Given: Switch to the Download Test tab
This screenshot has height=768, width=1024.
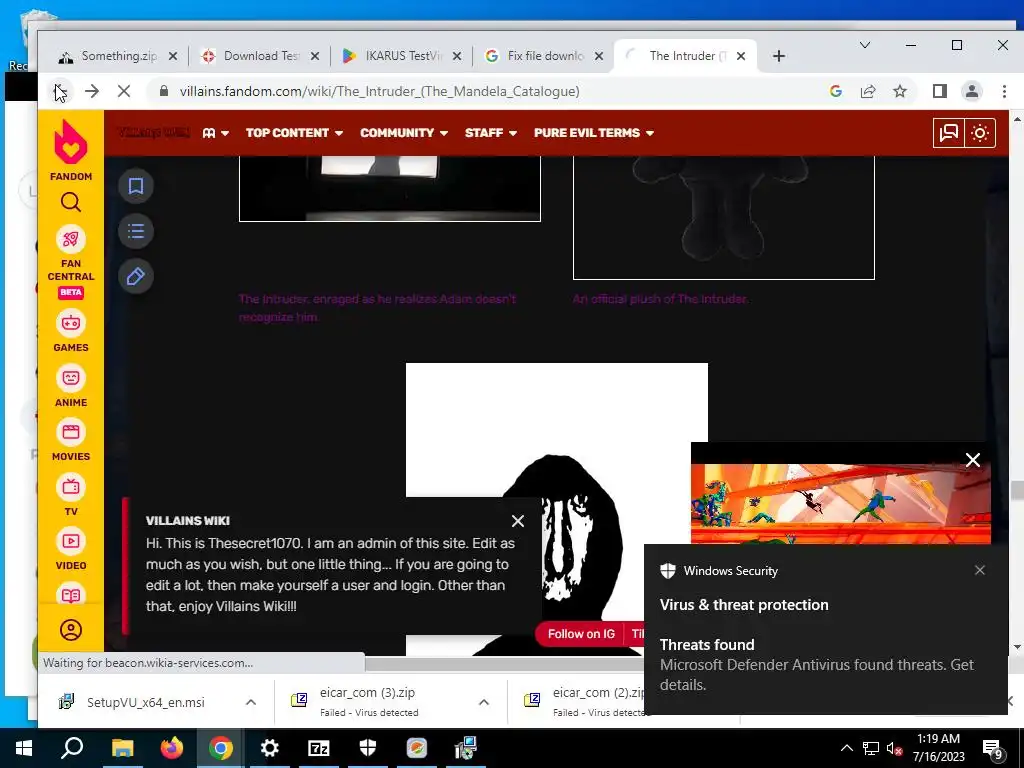Looking at the screenshot, I should (x=251, y=56).
